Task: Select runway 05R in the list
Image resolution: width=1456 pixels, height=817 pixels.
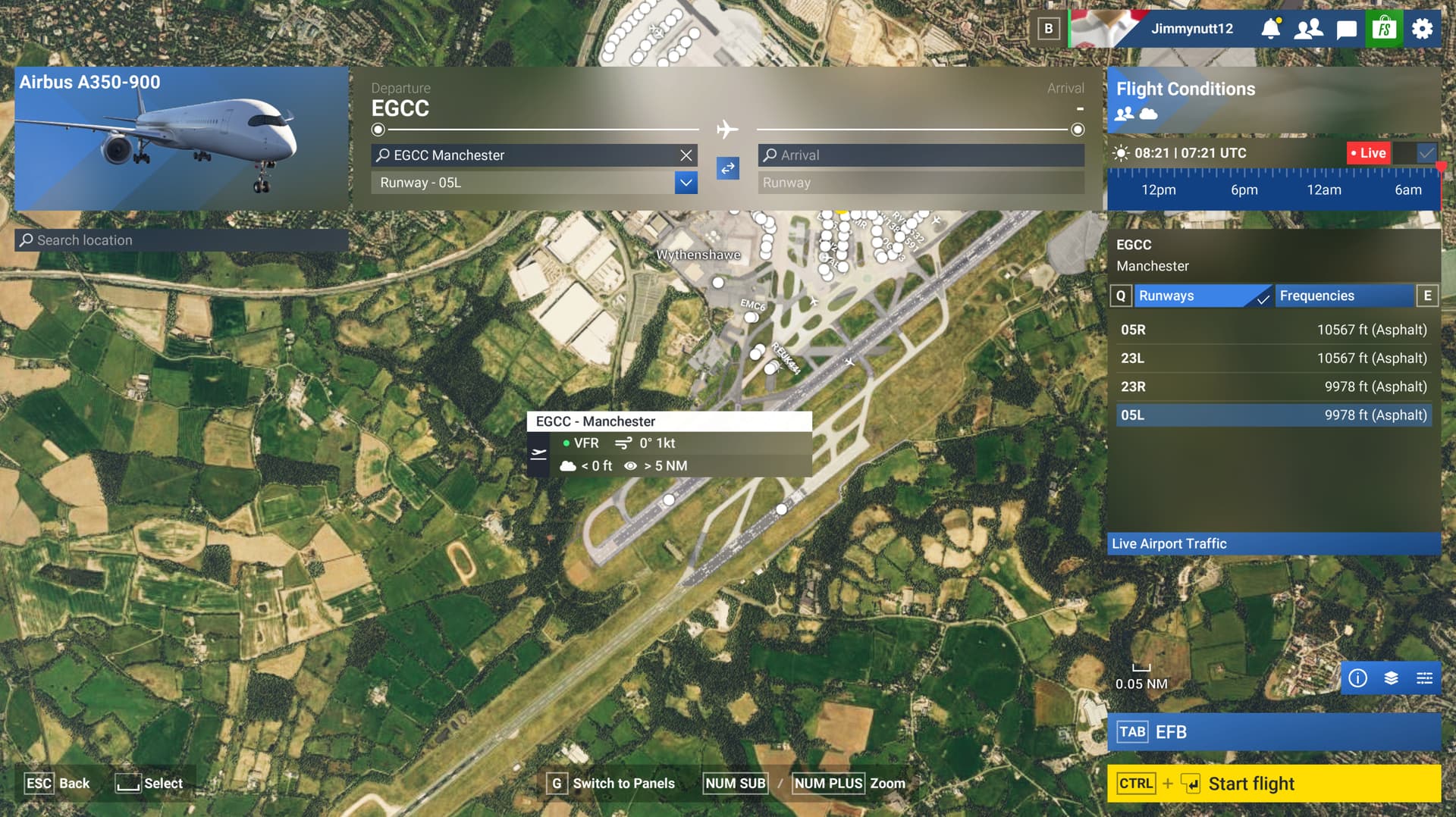Action: click(1273, 330)
